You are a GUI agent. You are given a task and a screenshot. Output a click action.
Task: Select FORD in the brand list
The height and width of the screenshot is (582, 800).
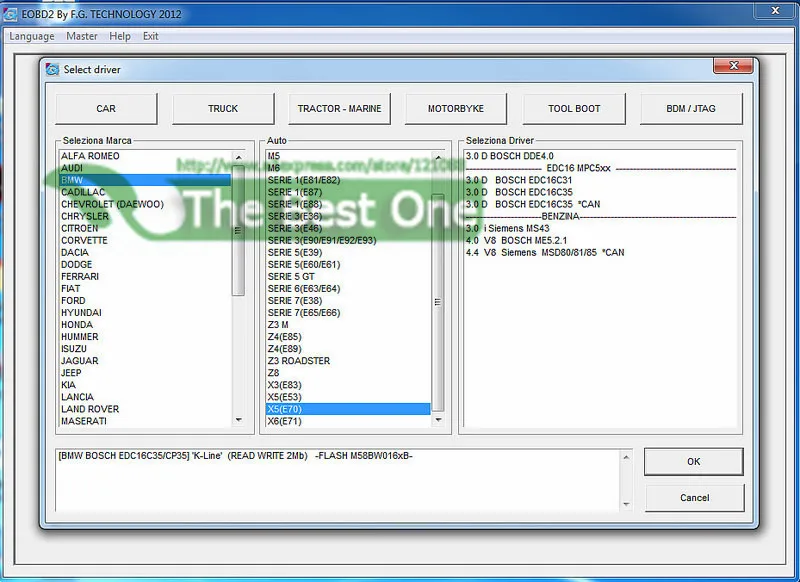coord(145,300)
